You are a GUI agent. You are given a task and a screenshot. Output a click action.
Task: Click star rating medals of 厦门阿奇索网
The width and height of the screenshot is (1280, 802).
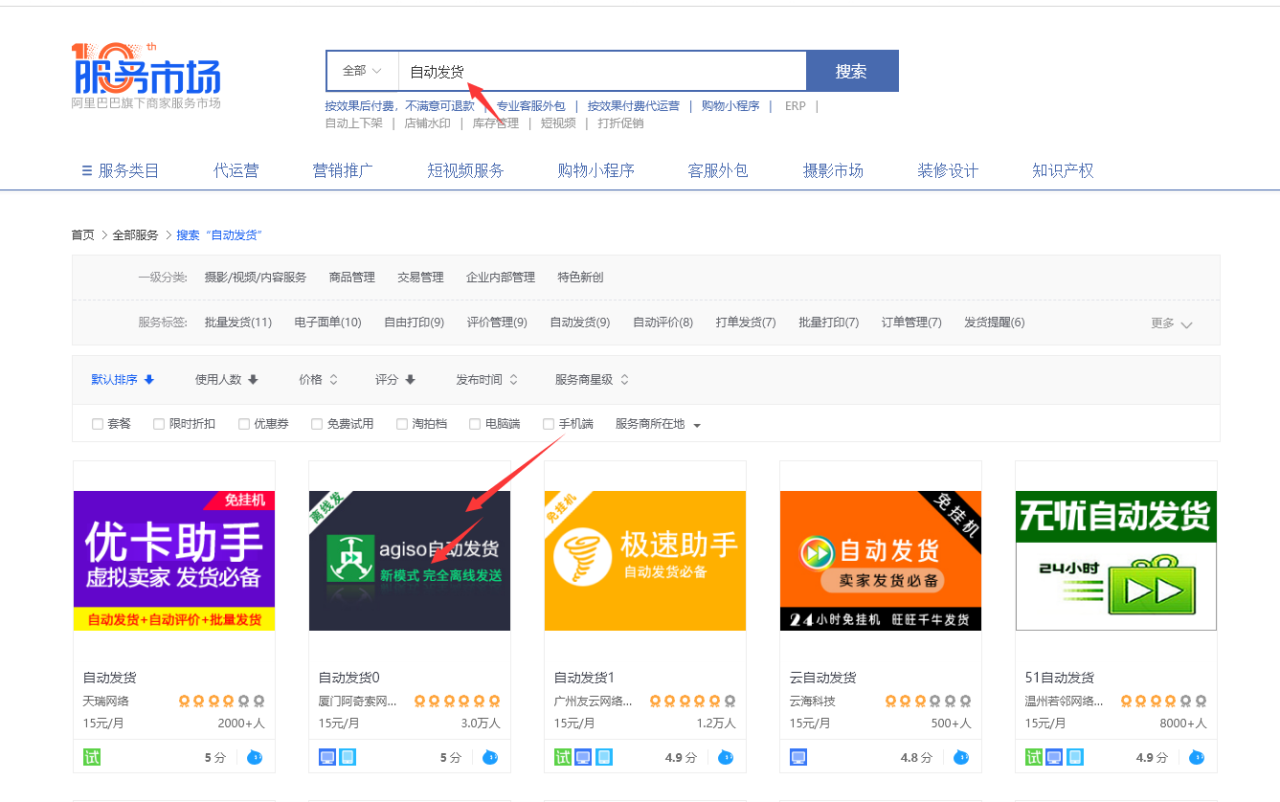(457, 701)
